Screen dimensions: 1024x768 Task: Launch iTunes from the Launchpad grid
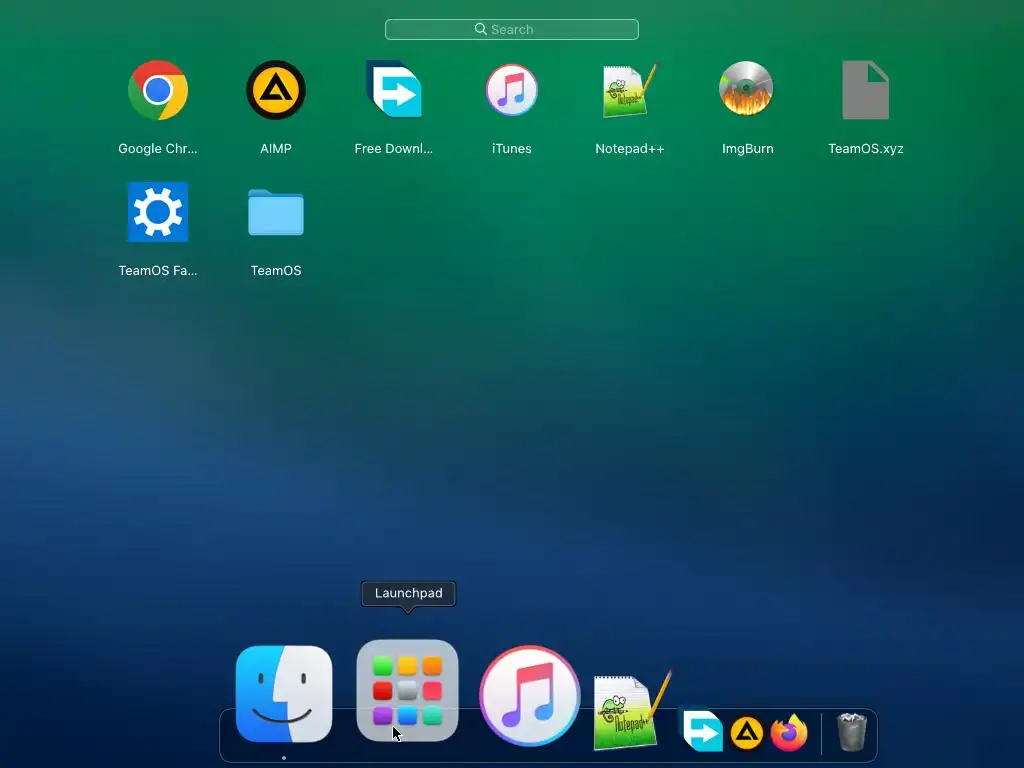[511, 90]
